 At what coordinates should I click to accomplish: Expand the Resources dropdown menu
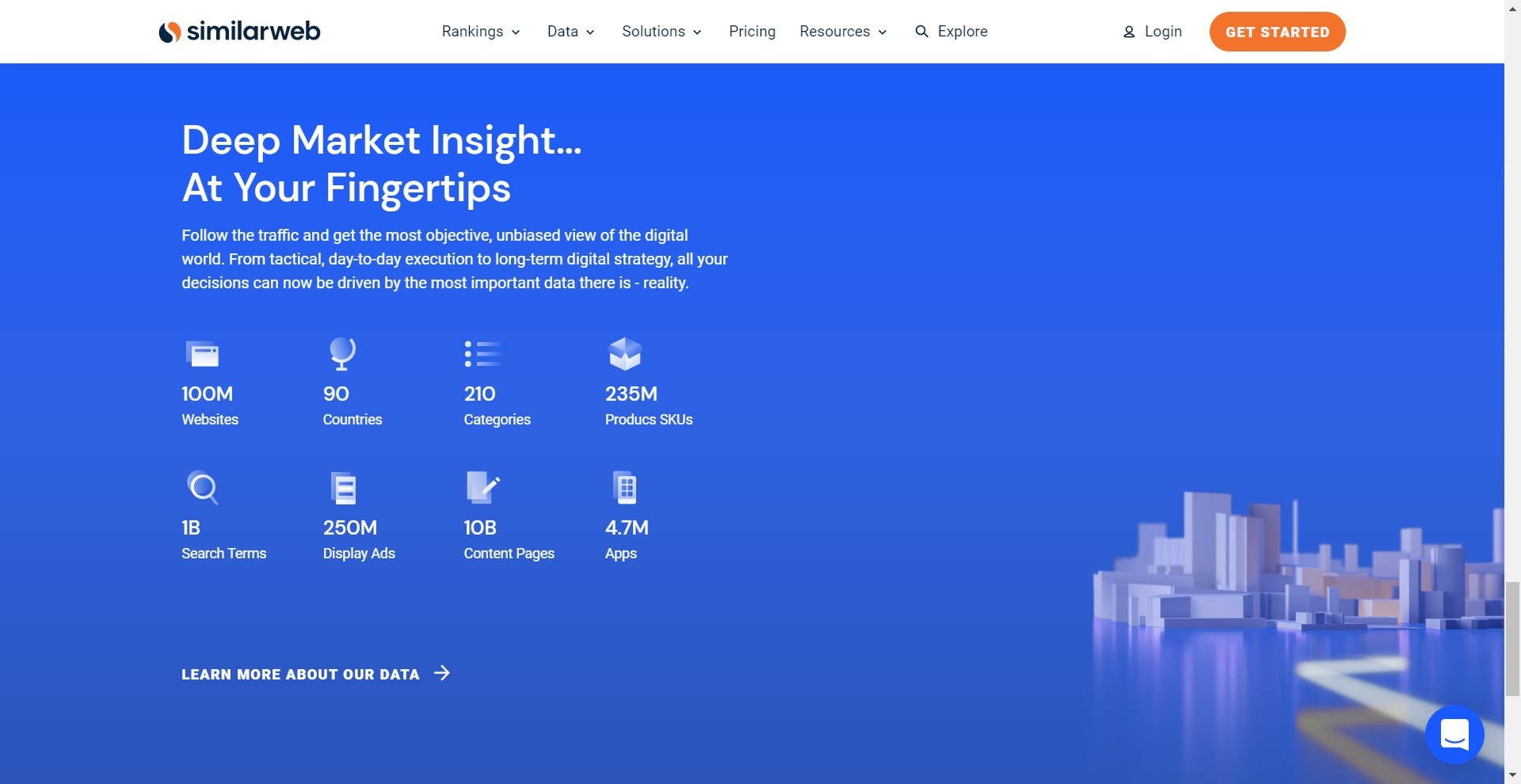pyautogui.click(x=843, y=32)
